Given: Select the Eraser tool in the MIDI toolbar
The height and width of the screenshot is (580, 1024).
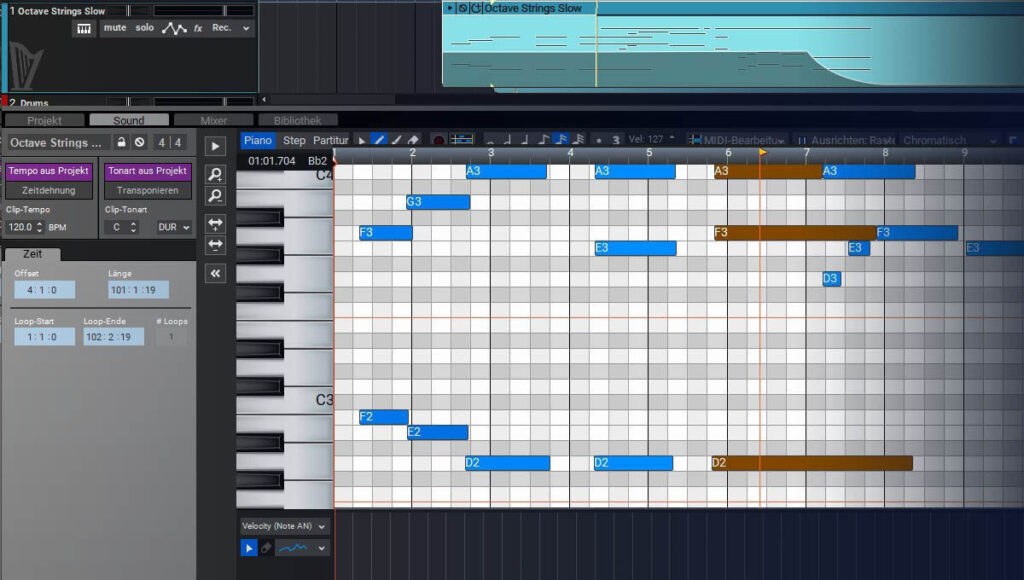Looking at the screenshot, I should click(414, 140).
